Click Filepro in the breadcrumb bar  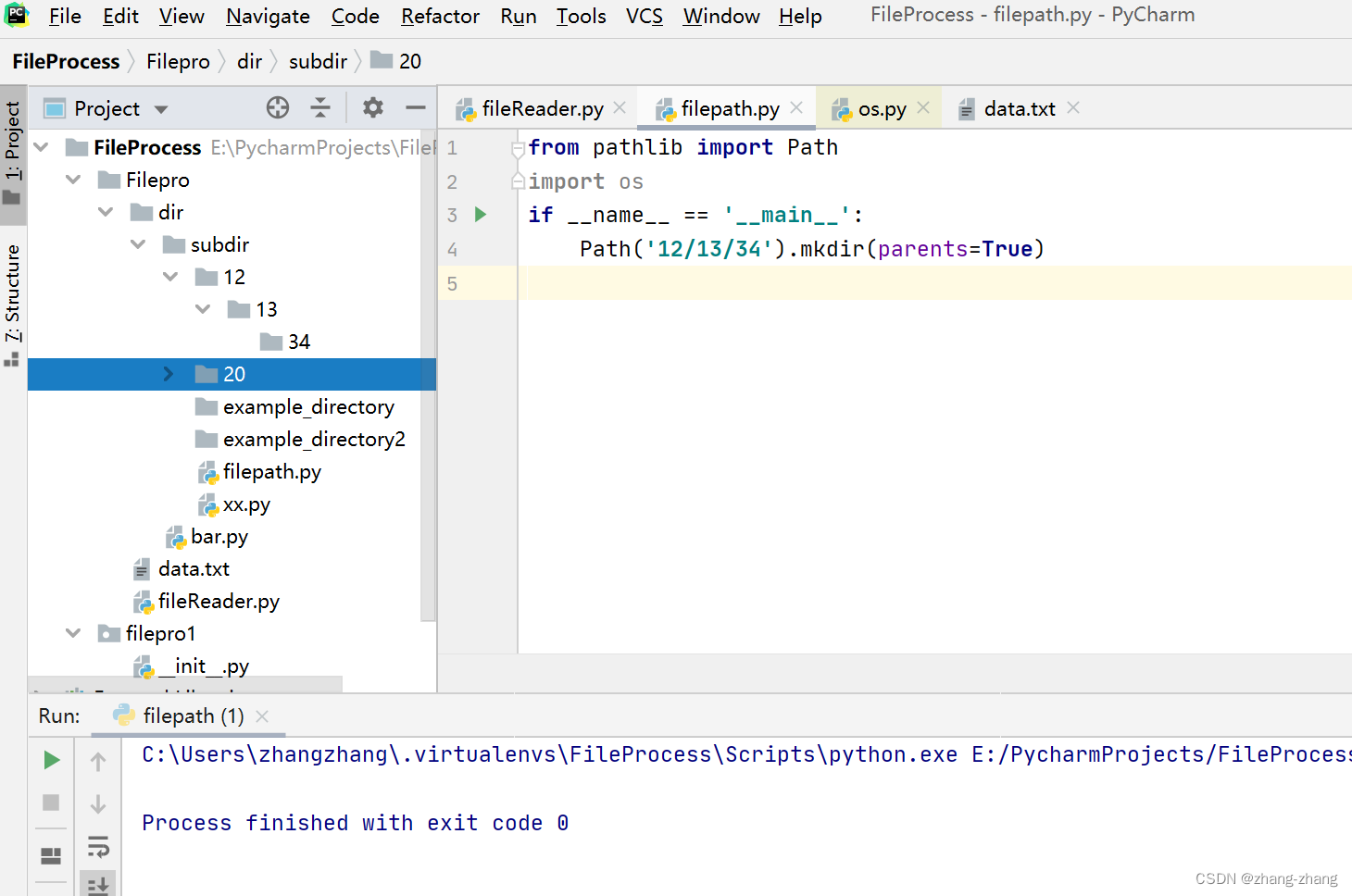point(178,61)
